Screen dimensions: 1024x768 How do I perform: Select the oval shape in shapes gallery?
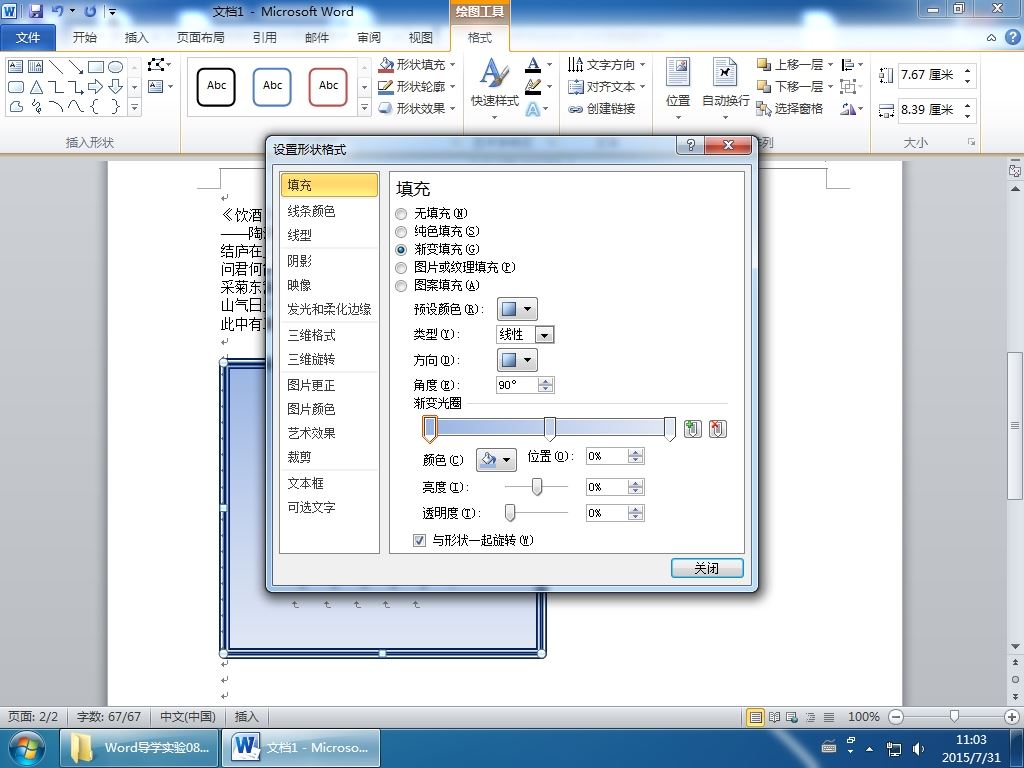coord(116,67)
